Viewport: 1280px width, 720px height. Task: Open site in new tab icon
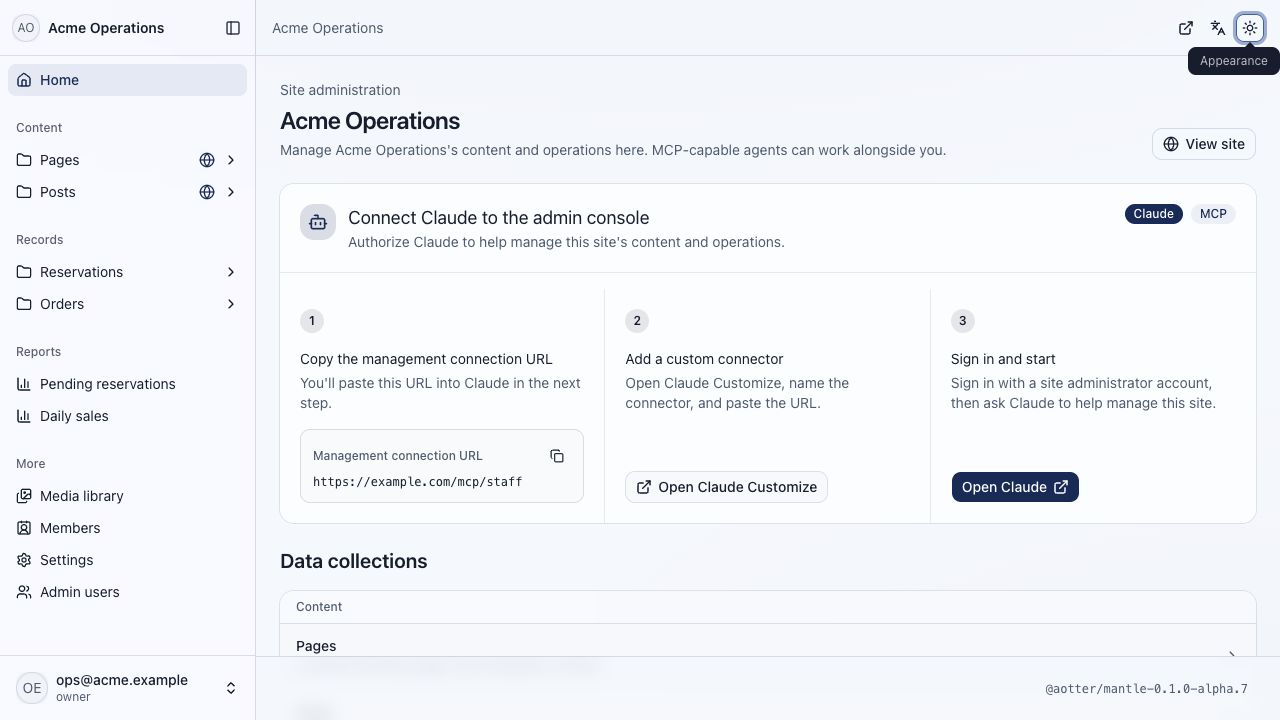[1186, 28]
